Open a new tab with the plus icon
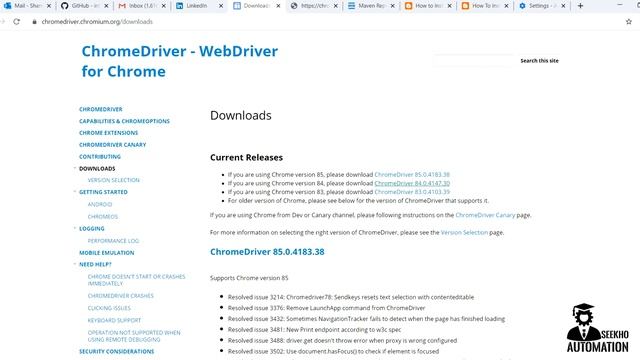640x360 pixels. 580,6
